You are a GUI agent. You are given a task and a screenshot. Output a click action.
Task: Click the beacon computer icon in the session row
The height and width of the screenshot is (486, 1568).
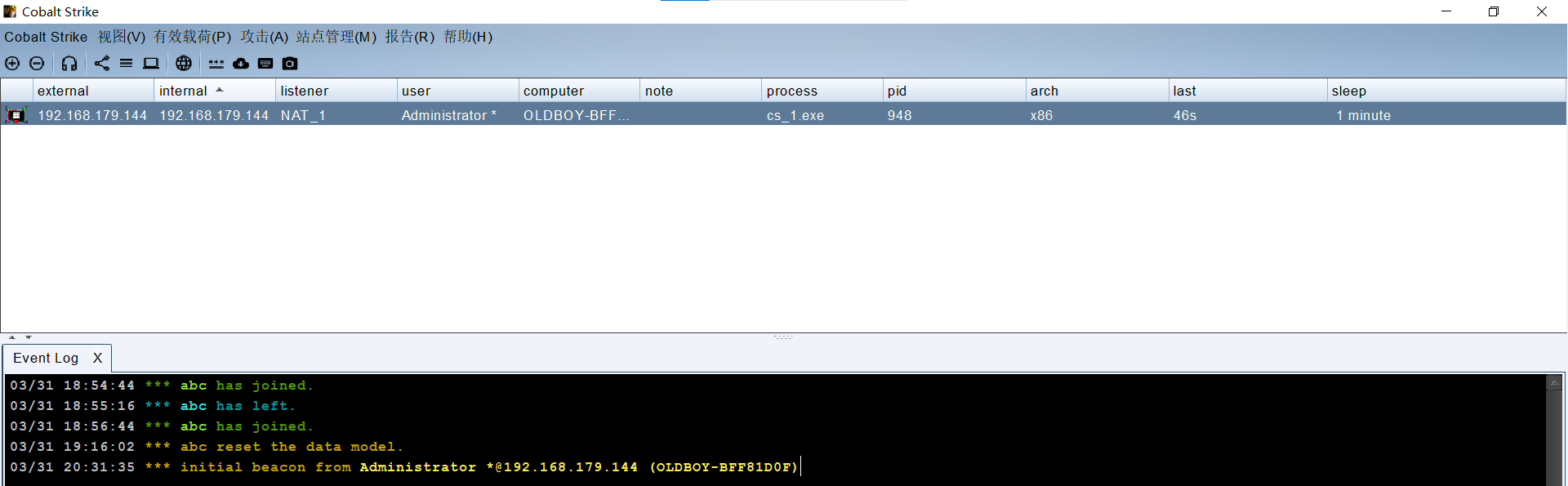16,115
